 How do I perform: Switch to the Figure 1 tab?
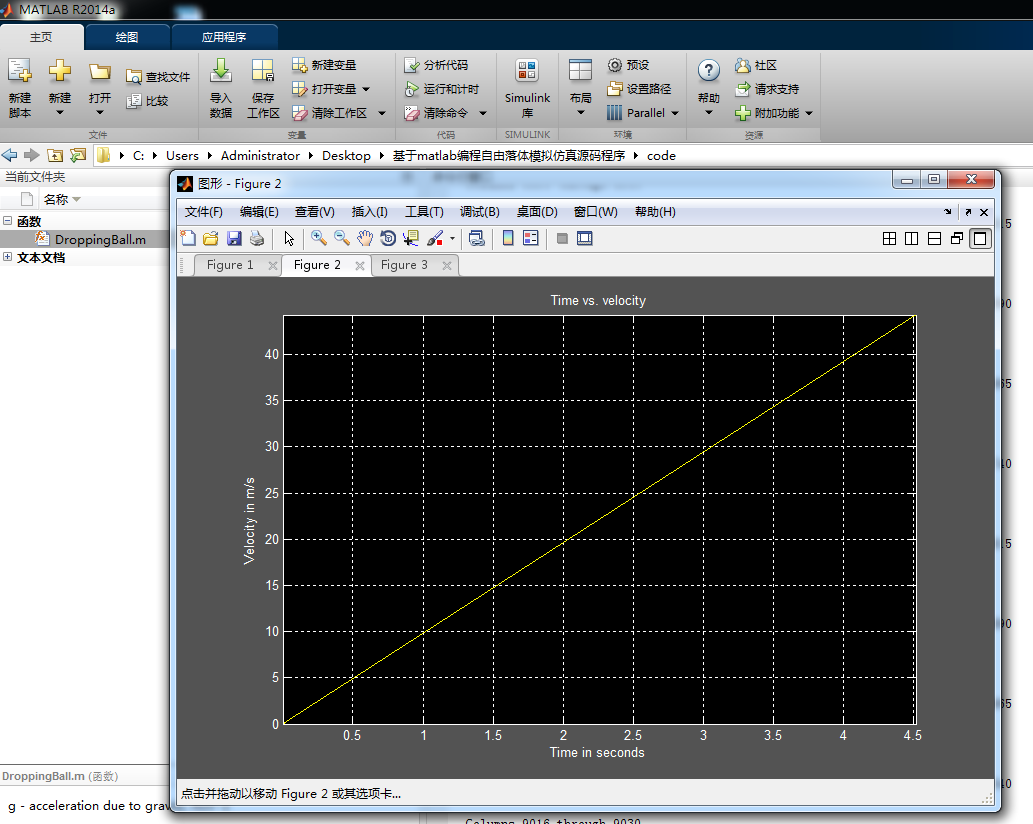230,265
